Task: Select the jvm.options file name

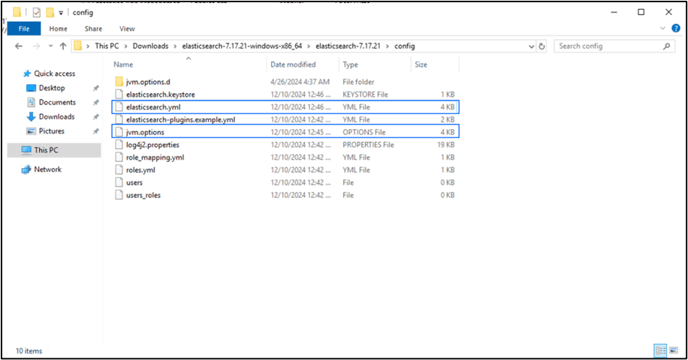Action: 145,132
